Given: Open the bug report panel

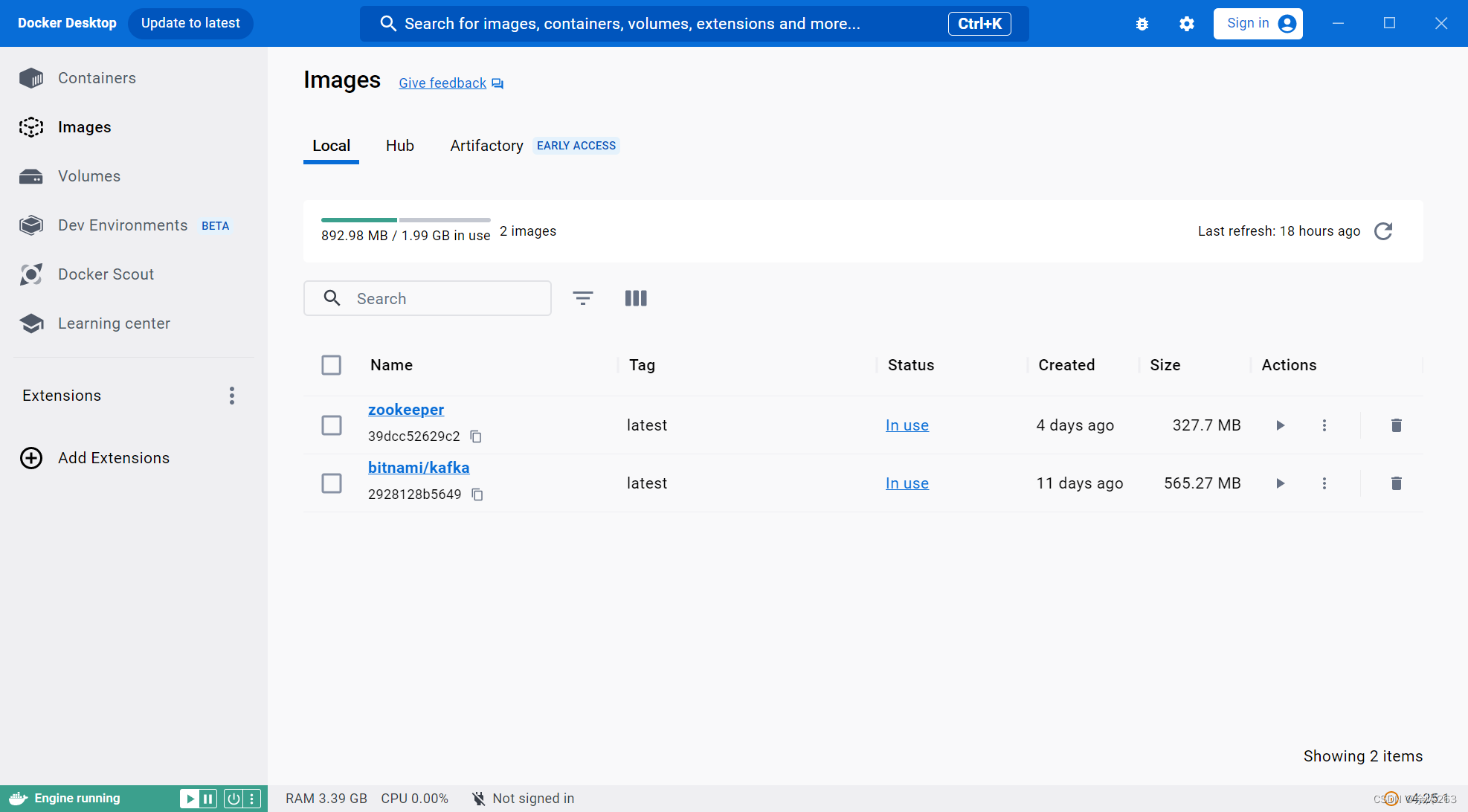Looking at the screenshot, I should tap(1142, 23).
